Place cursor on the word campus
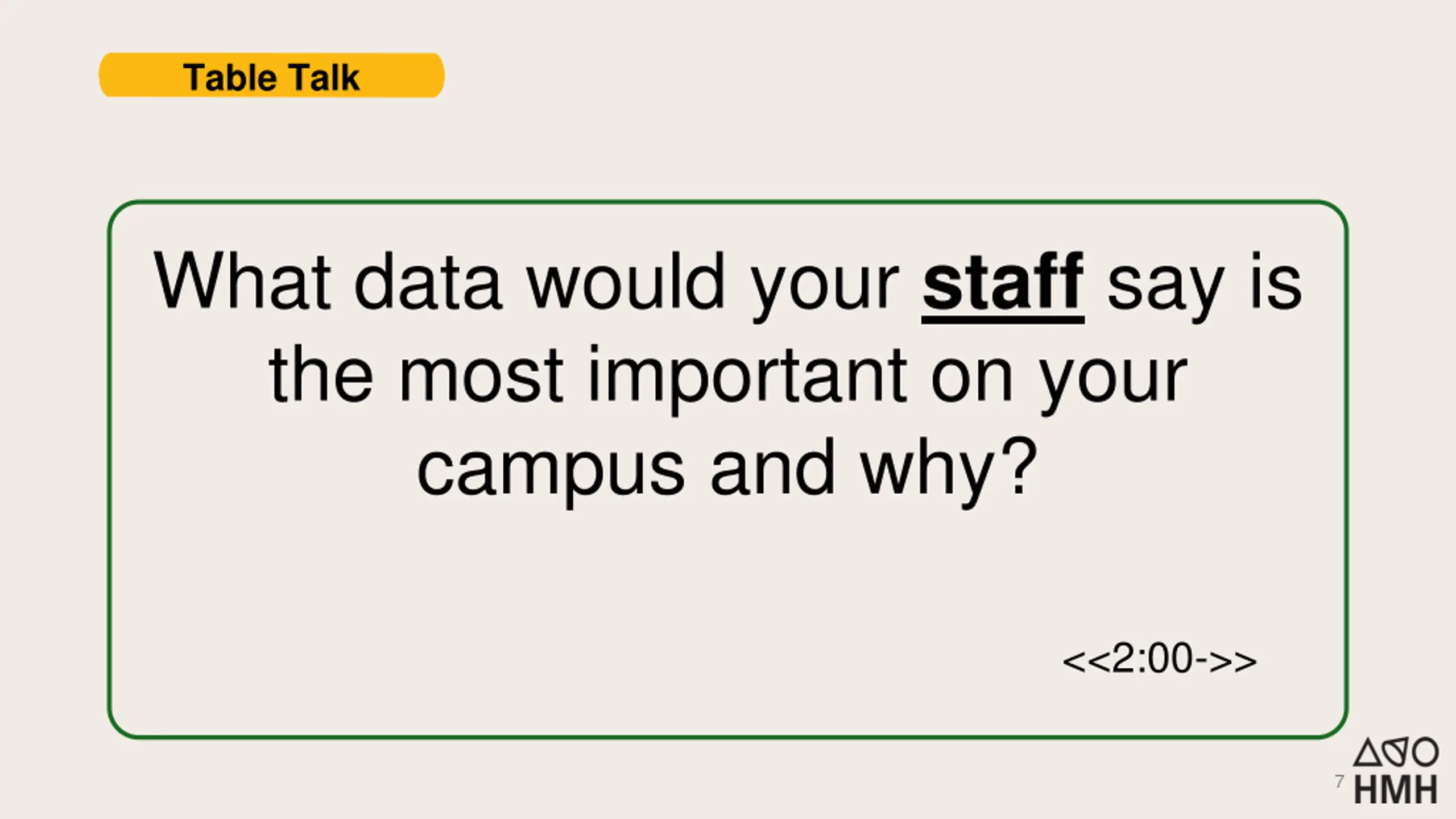1456x819 pixels. coord(551,474)
